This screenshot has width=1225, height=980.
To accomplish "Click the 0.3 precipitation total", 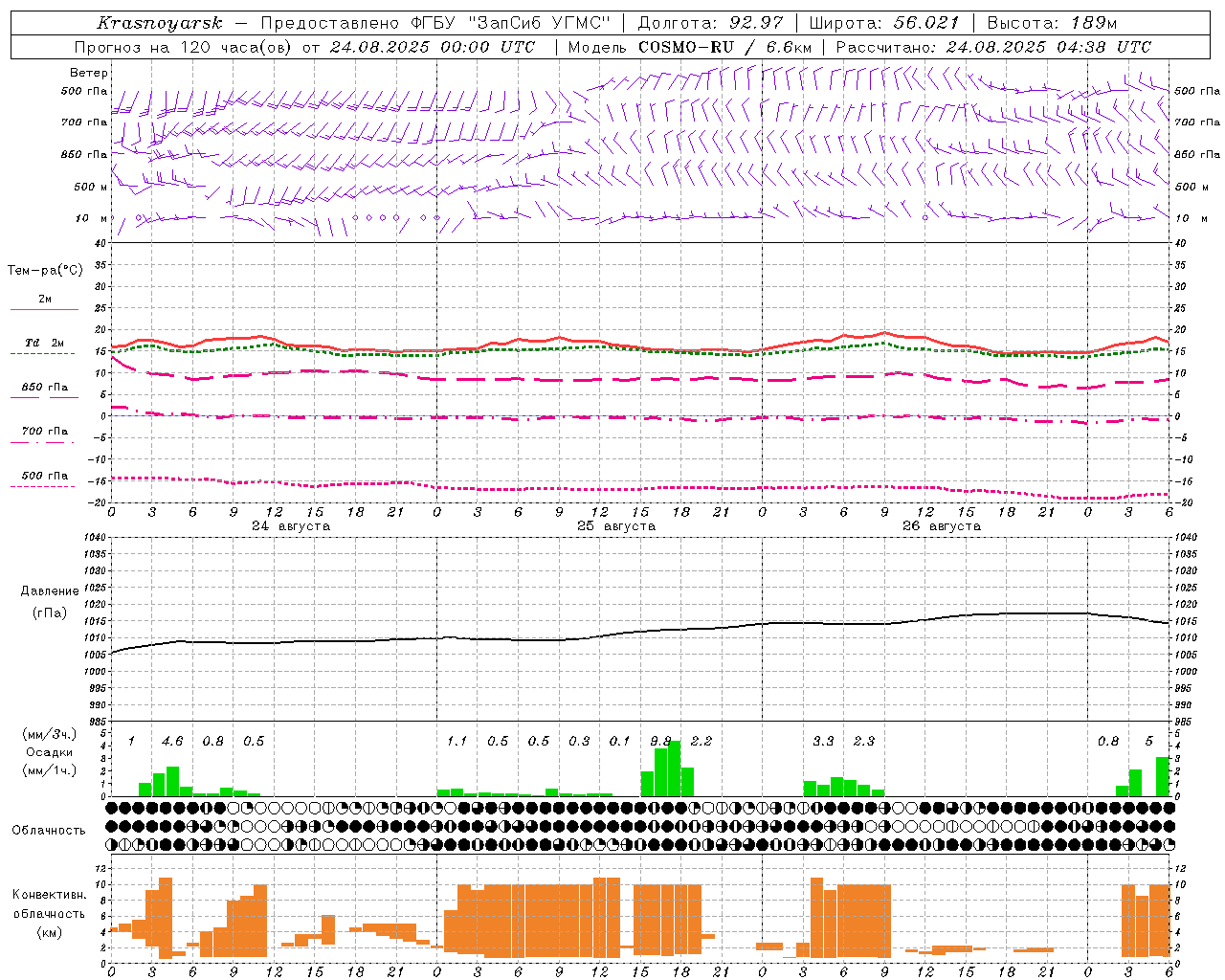I will pos(579,742).
